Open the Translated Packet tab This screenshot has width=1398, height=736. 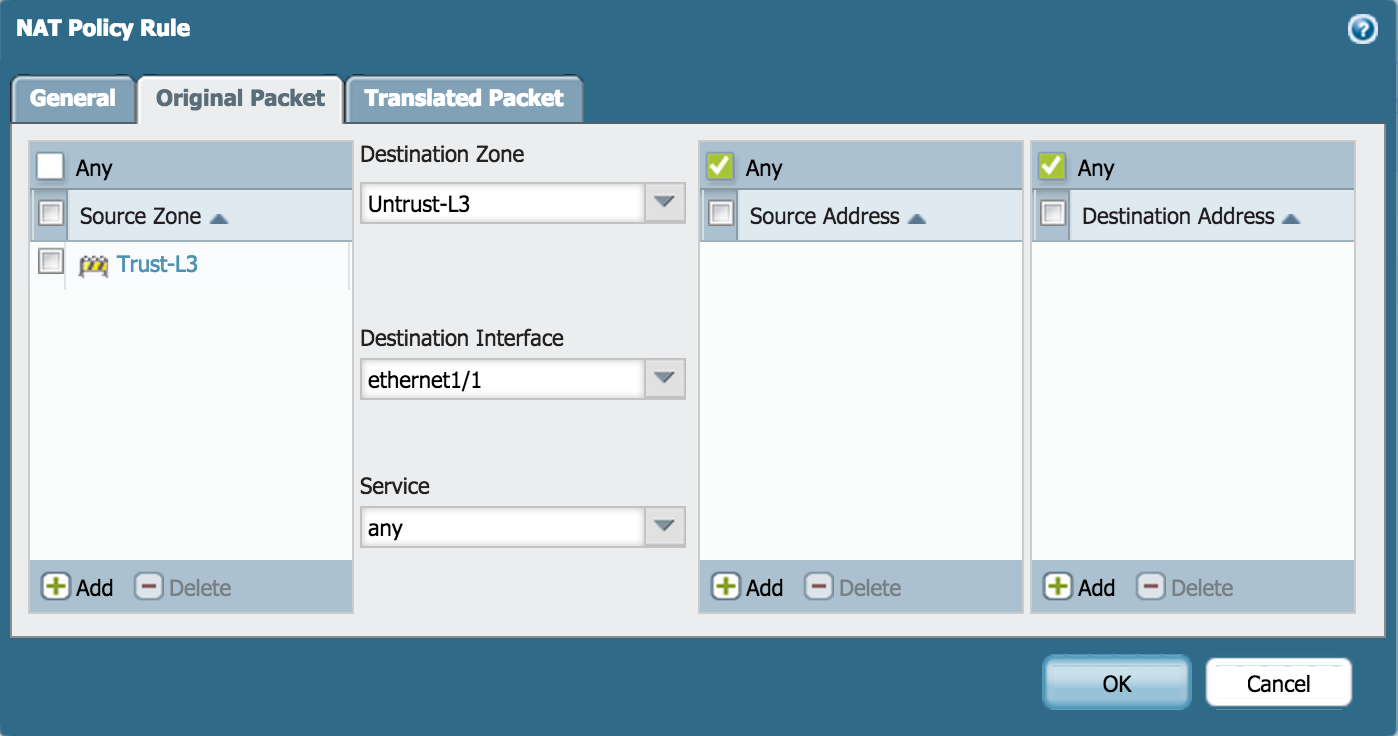(464, 99)
